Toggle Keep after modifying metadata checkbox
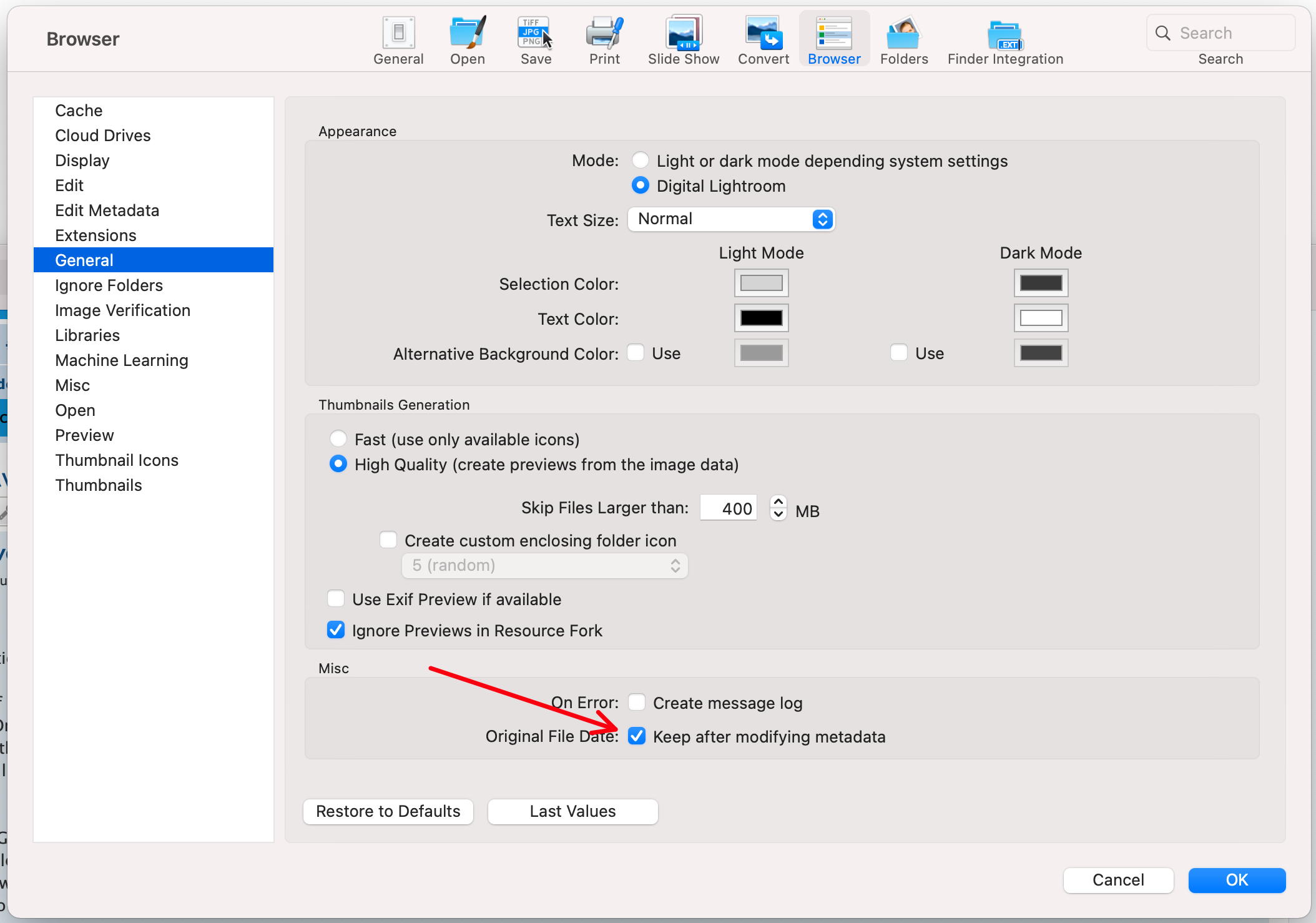Screen dimensions: 1316x923 637,737
